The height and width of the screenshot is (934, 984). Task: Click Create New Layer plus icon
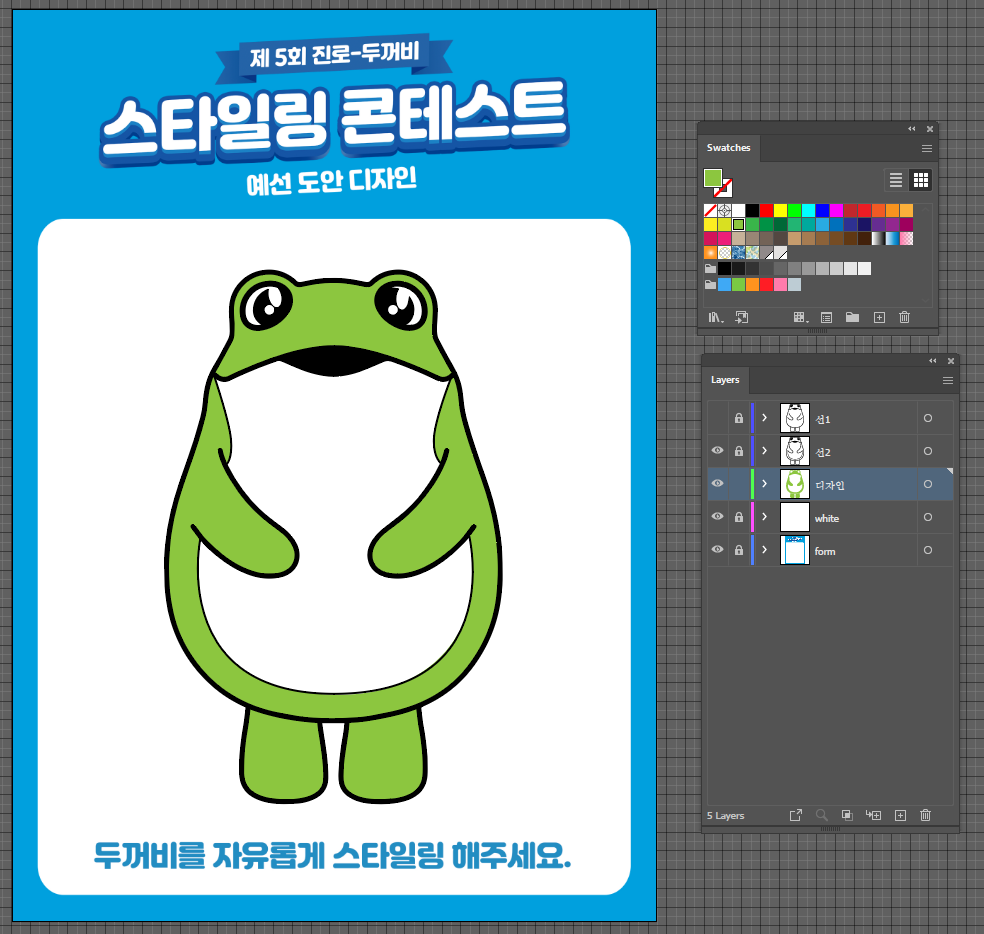[x=901, y=815]
